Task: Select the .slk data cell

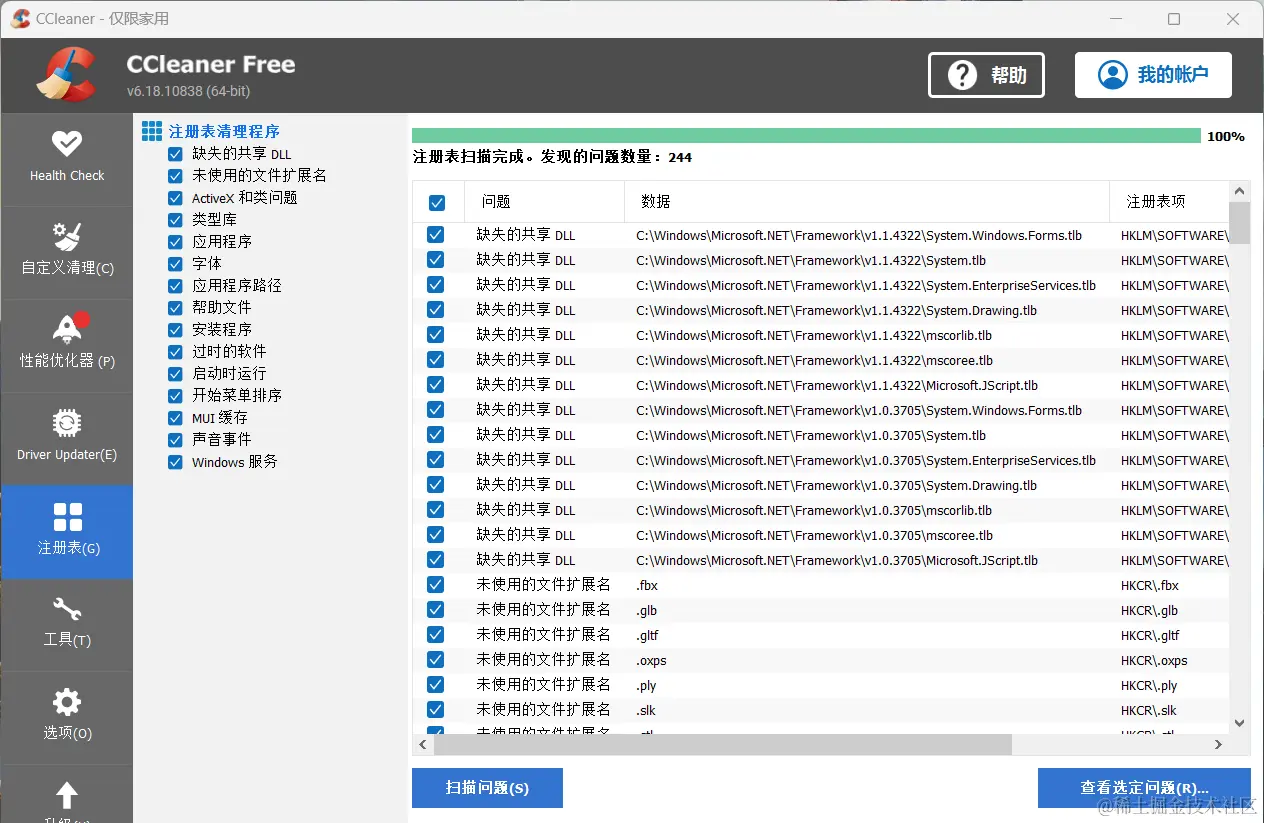Action: click(x=646, y=710)
